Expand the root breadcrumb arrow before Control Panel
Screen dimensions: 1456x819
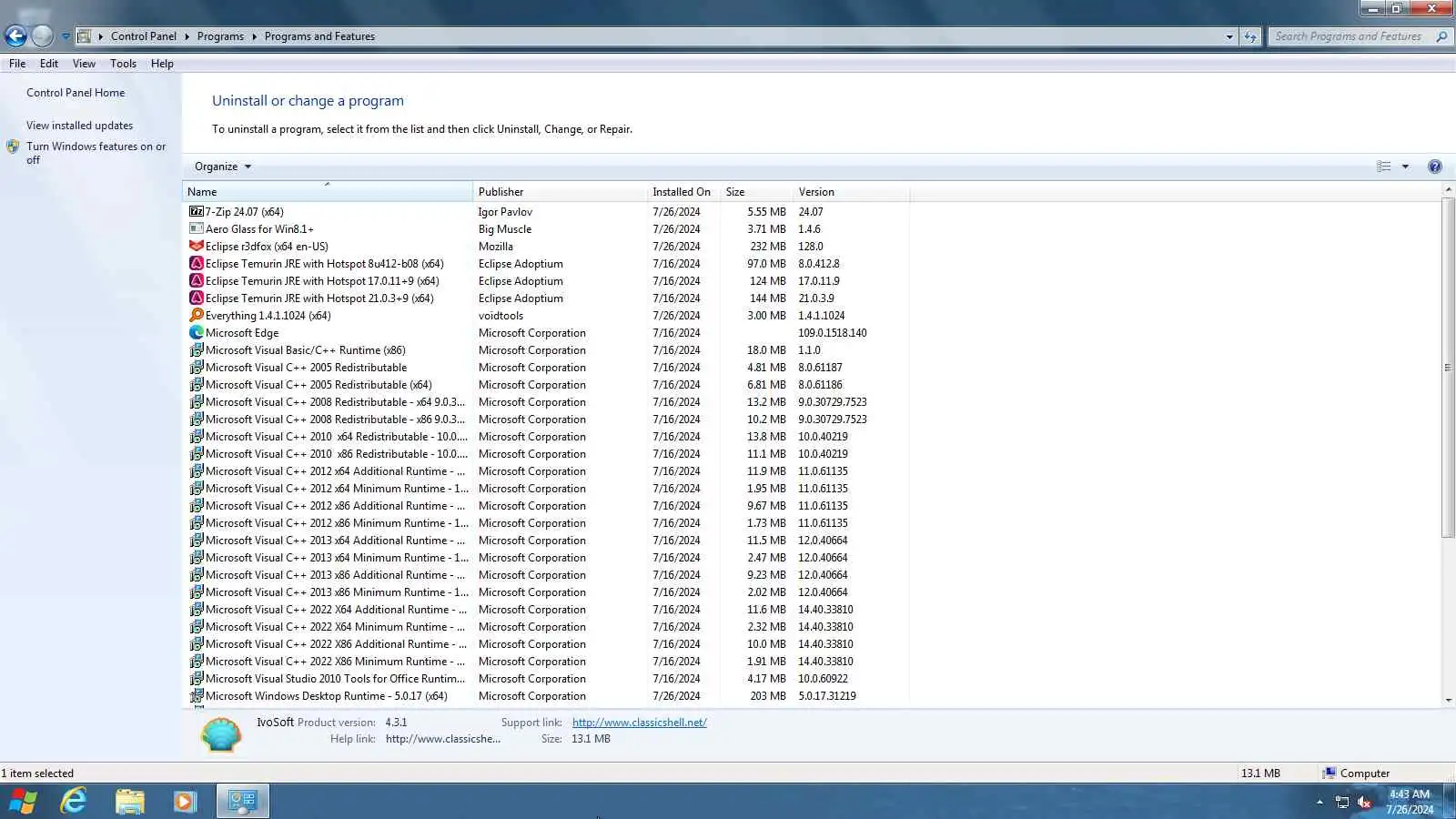pos(100,36)
